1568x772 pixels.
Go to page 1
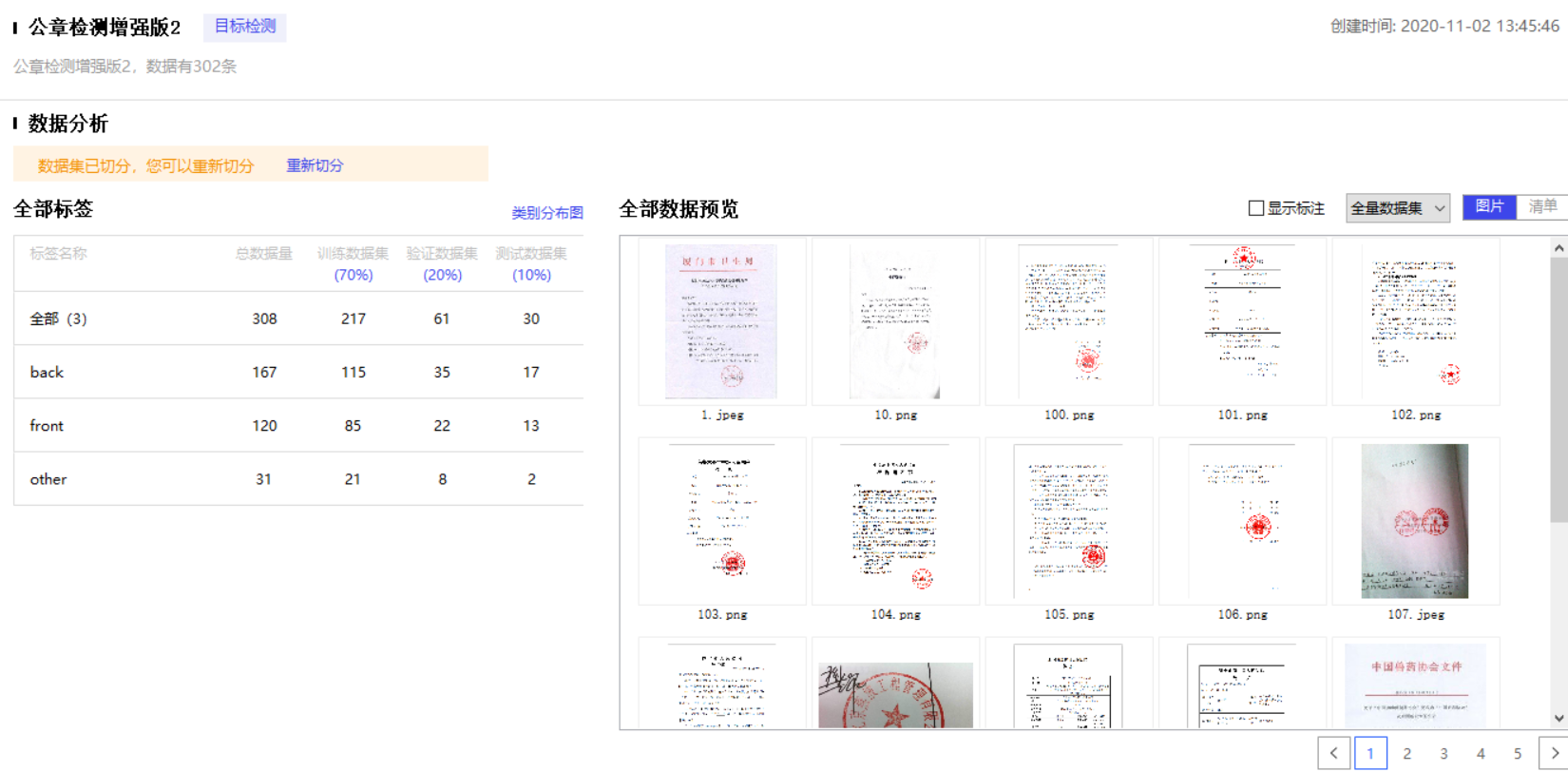(x=1370, y=753)
